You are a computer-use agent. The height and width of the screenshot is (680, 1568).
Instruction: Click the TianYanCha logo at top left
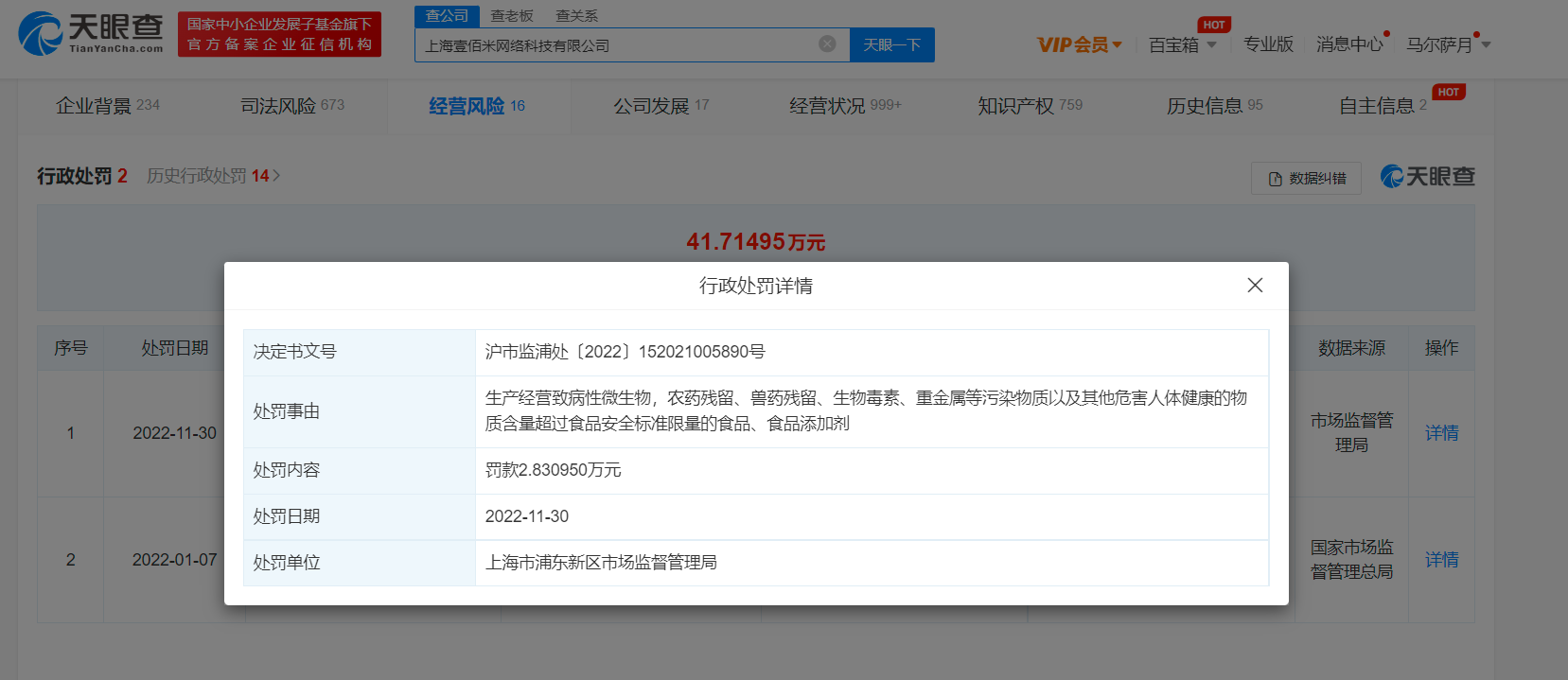91,34
